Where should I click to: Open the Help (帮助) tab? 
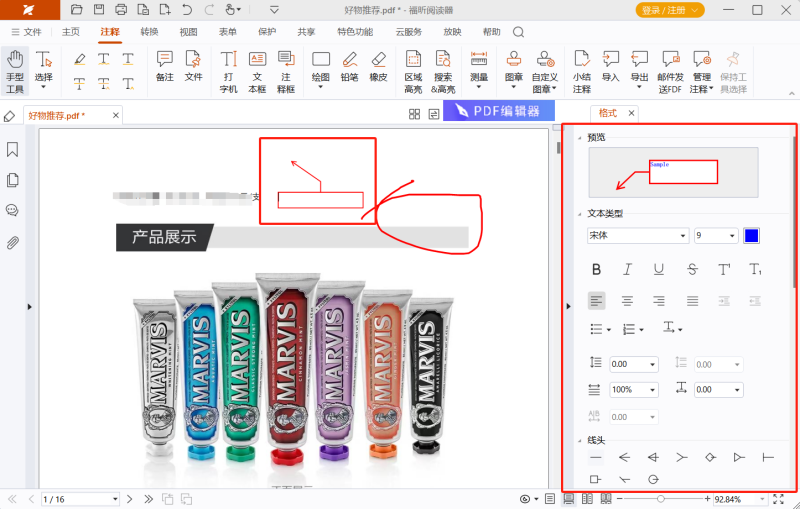coord(491,32)
